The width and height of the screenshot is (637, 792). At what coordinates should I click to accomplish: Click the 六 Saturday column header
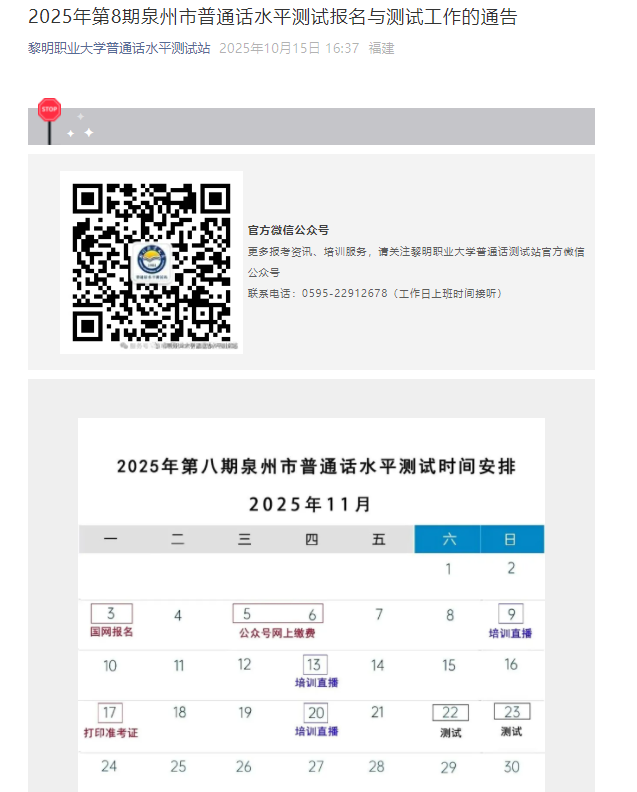click(x=448, y=540)
